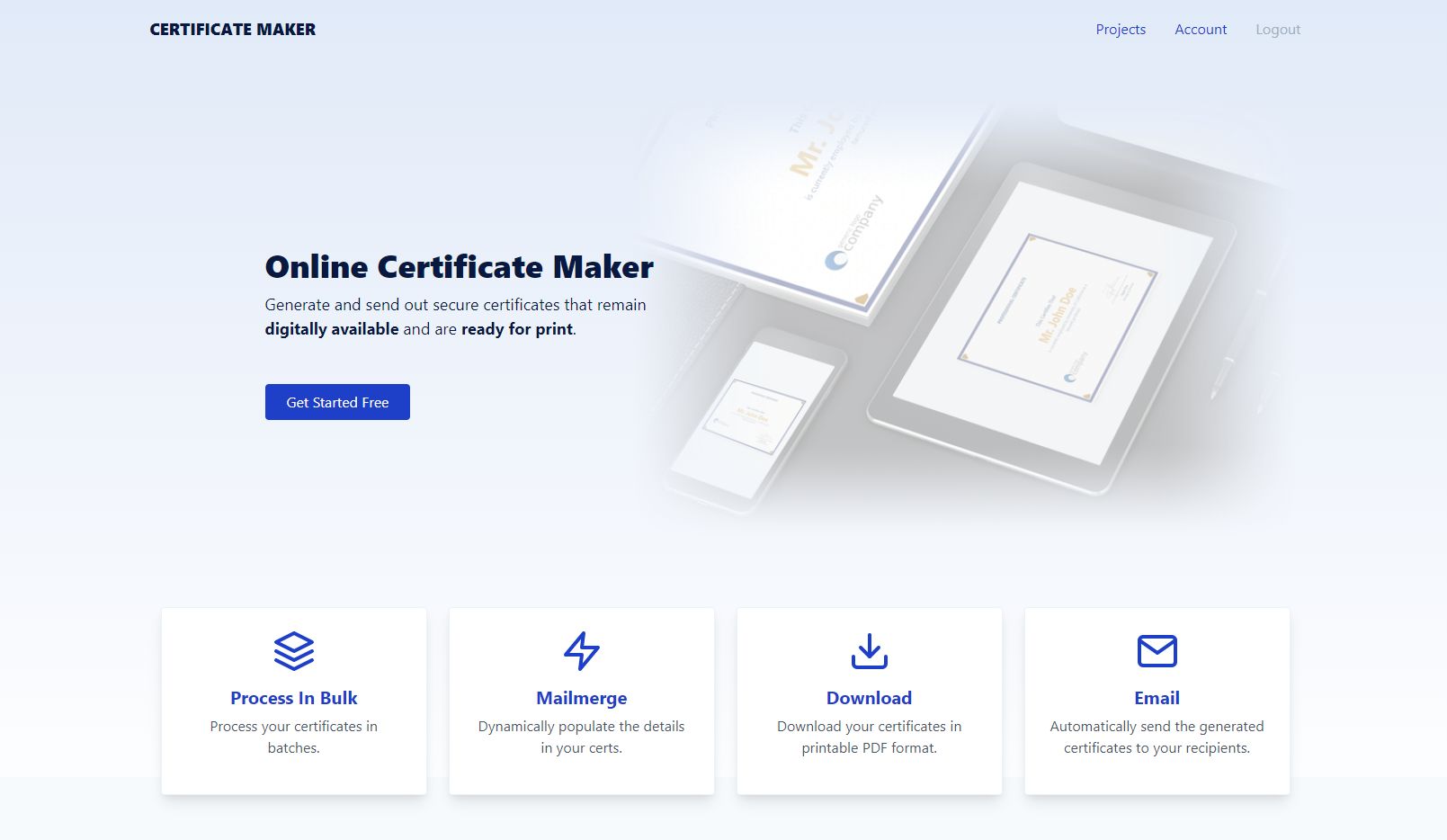The width and height of the screenshot is (1447, 840).
Task: Click the Logout link
Action: tap(1278, 29)
